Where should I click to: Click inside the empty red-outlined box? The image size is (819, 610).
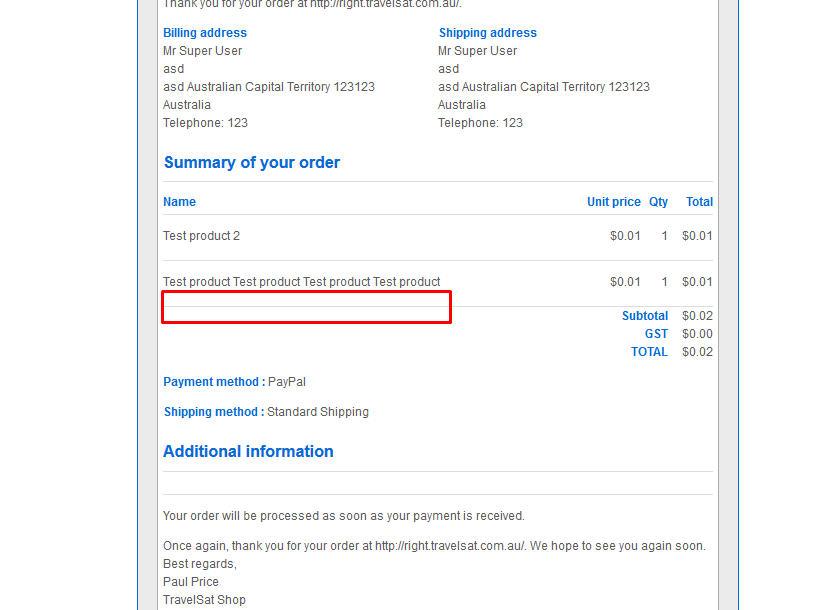point(306,307)
